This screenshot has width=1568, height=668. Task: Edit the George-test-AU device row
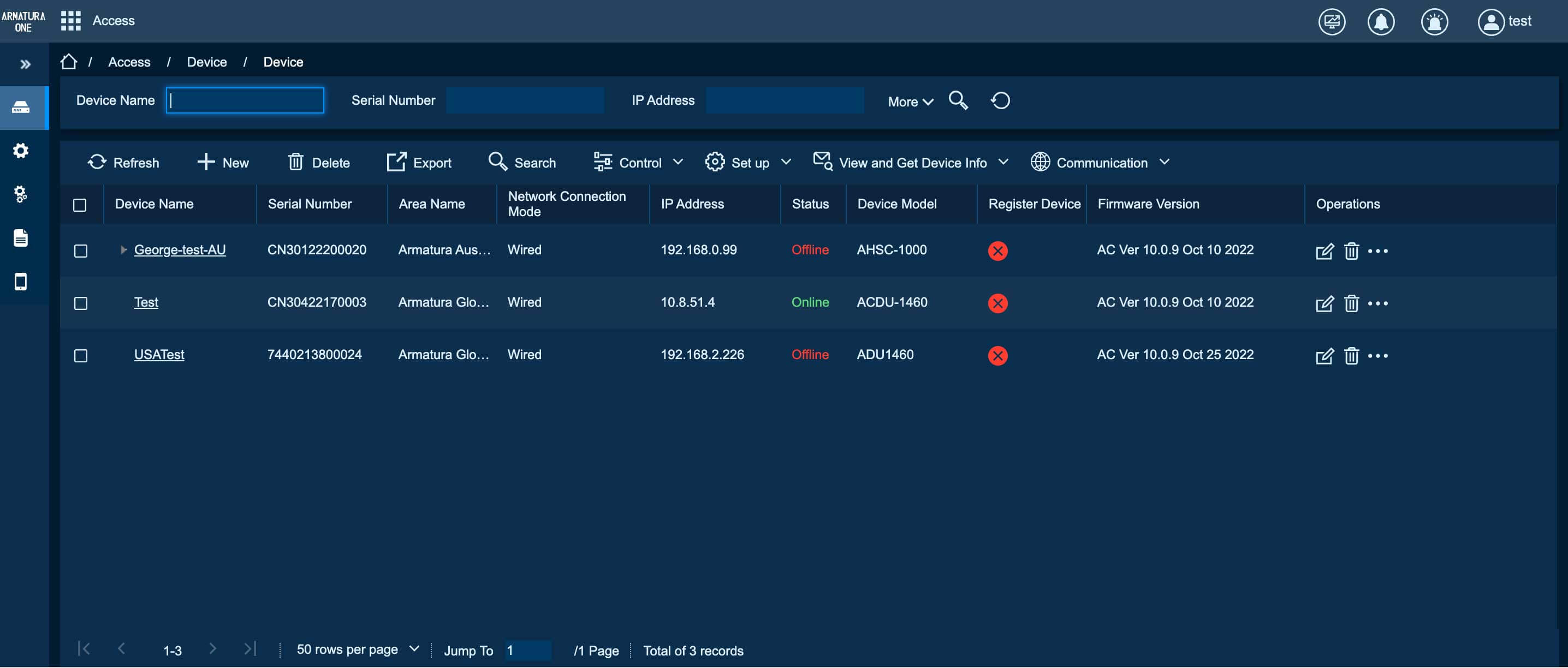(x=1324, y=250)
